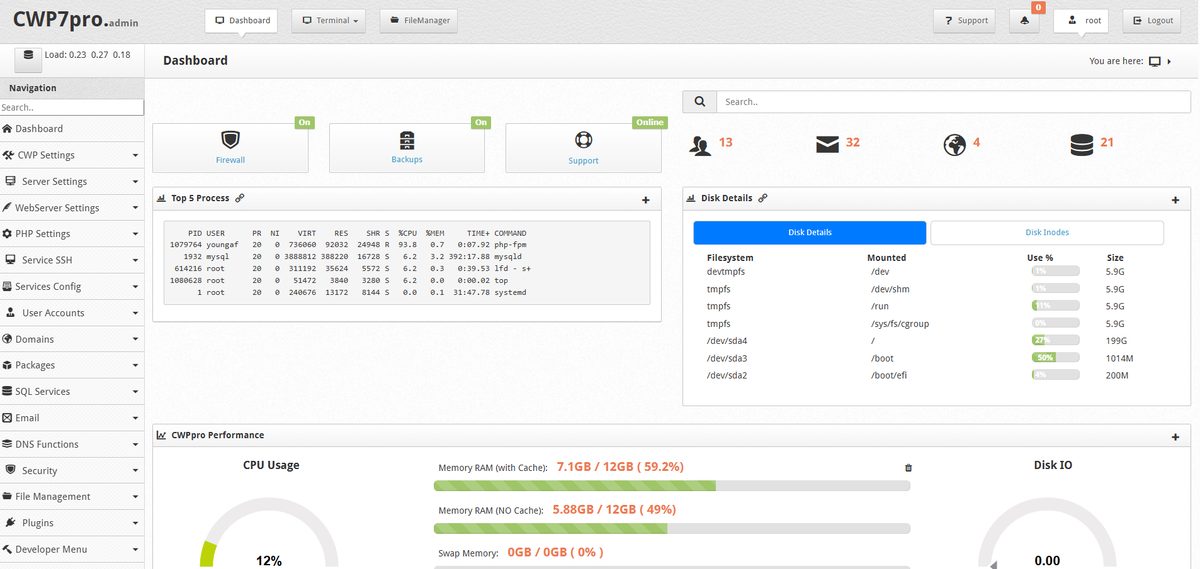Screen dimensions: 1200x569
Task: Click the CWP7pro admin logo
Action: (77, 20)
